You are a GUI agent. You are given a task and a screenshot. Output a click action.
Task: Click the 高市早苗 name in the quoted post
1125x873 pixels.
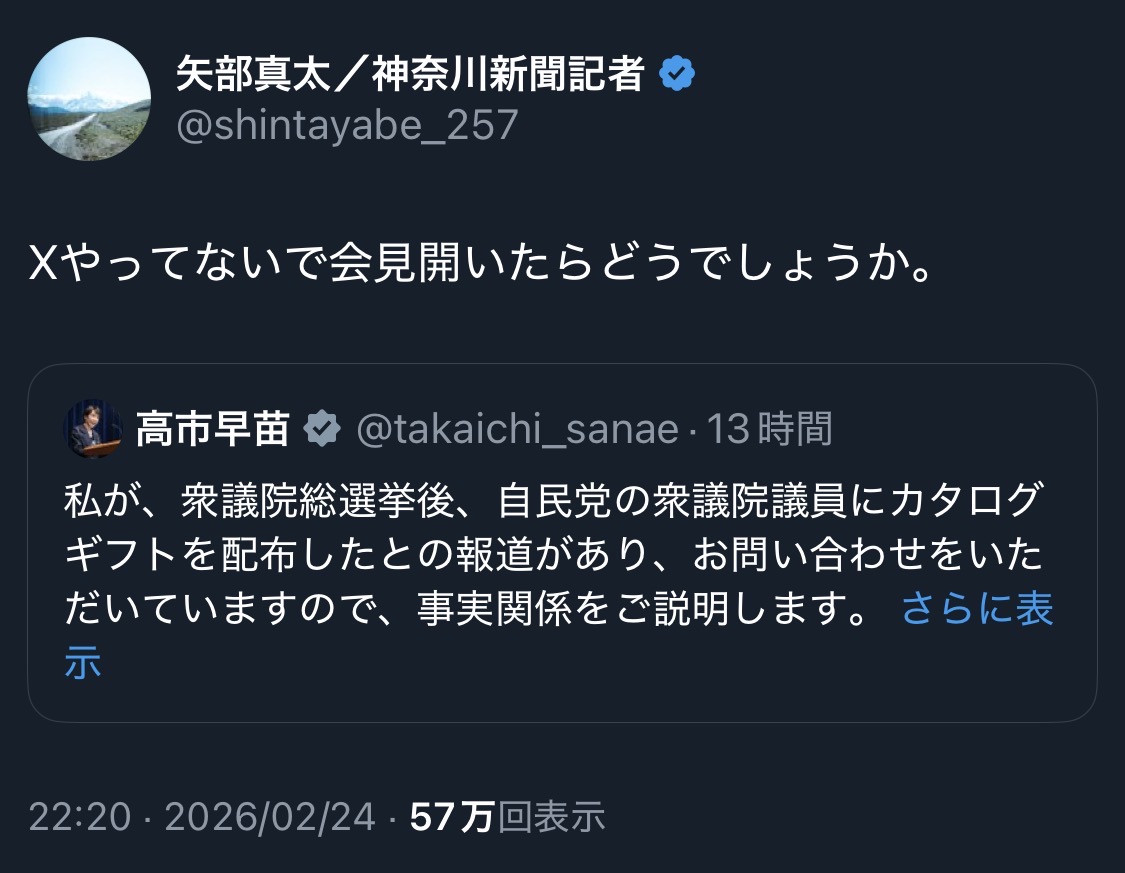(212, 429)
